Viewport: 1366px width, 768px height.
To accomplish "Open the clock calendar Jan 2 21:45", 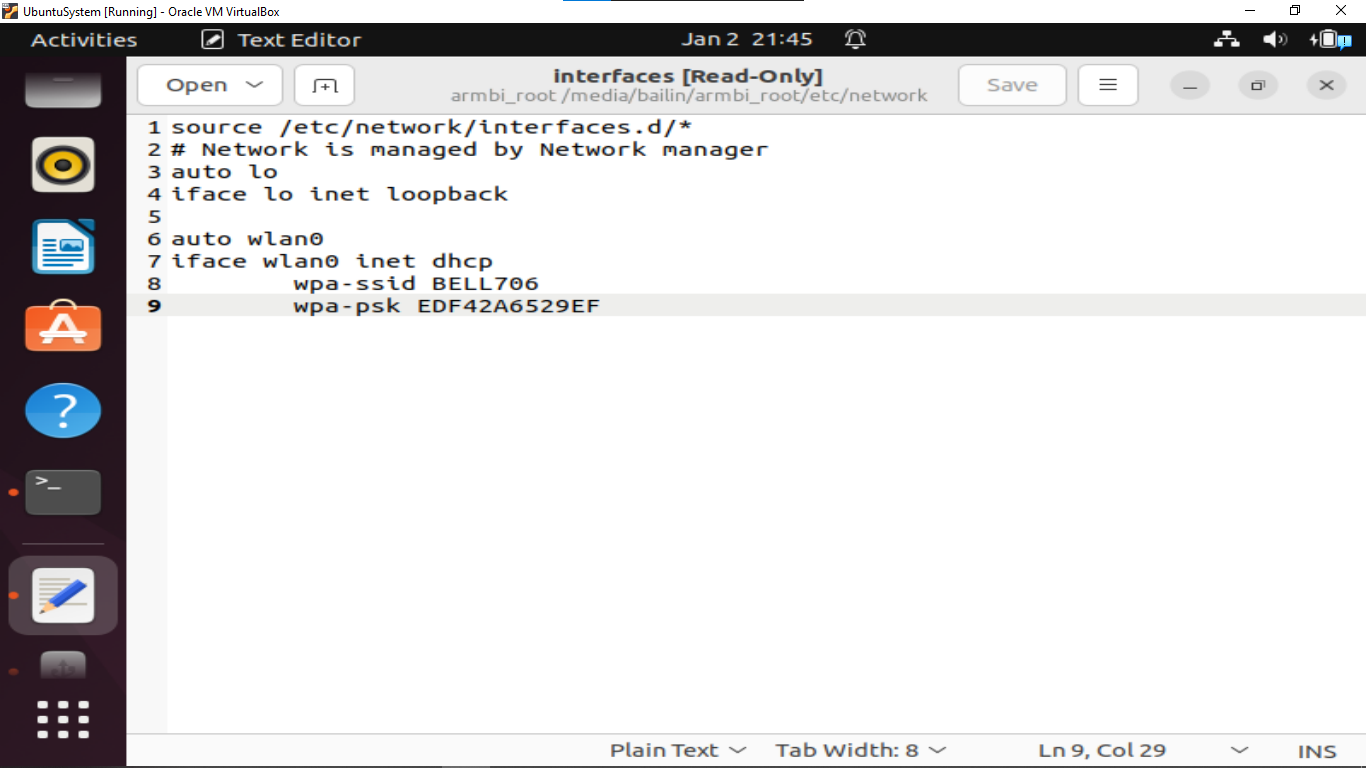I will (747, 40).
